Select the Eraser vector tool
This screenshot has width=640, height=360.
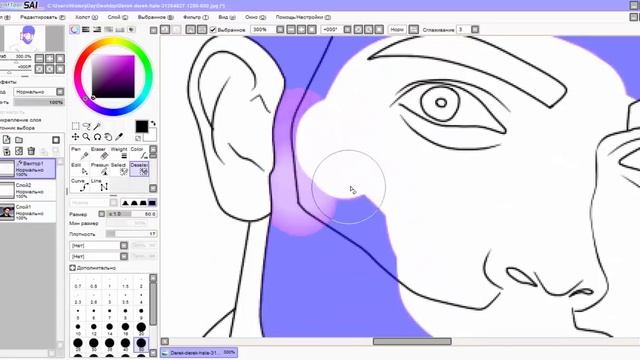pyautogui.click(x=99, y=153)
